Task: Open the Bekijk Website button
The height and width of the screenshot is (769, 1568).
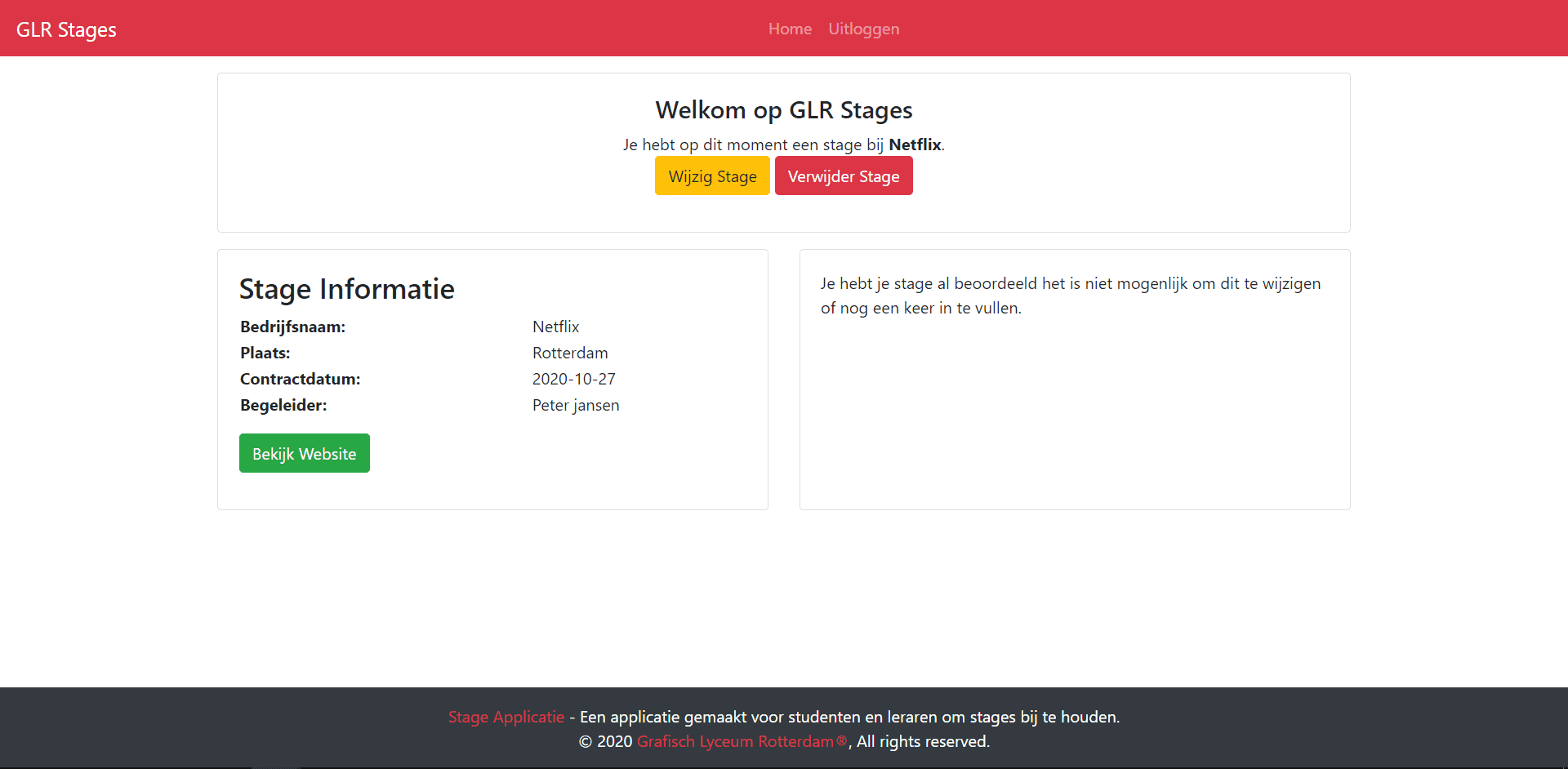Action: click(x=305, y=453)
